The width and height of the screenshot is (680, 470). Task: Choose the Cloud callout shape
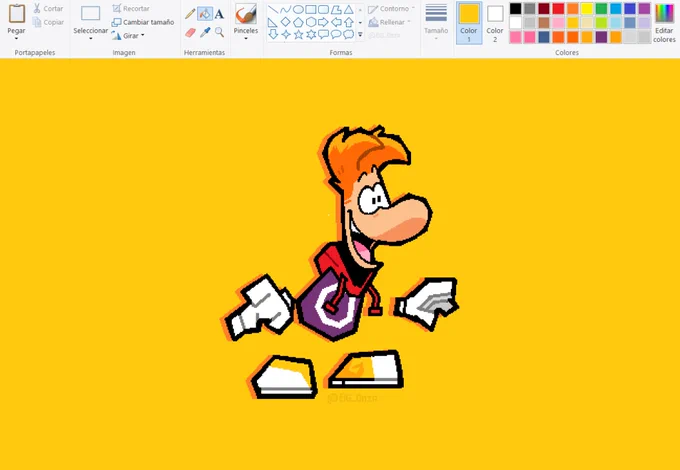[349, 35]
